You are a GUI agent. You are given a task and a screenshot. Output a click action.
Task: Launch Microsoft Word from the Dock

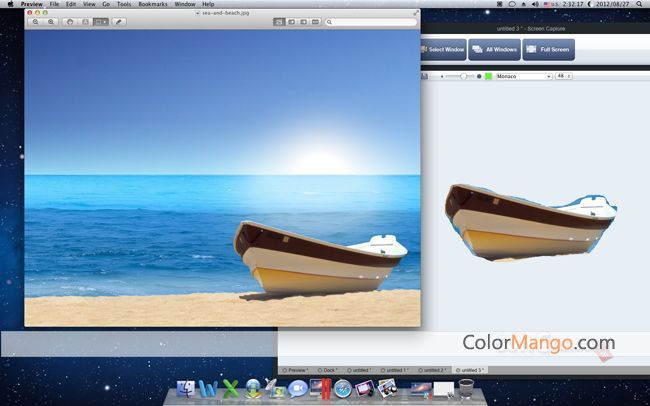click(208, 389)
